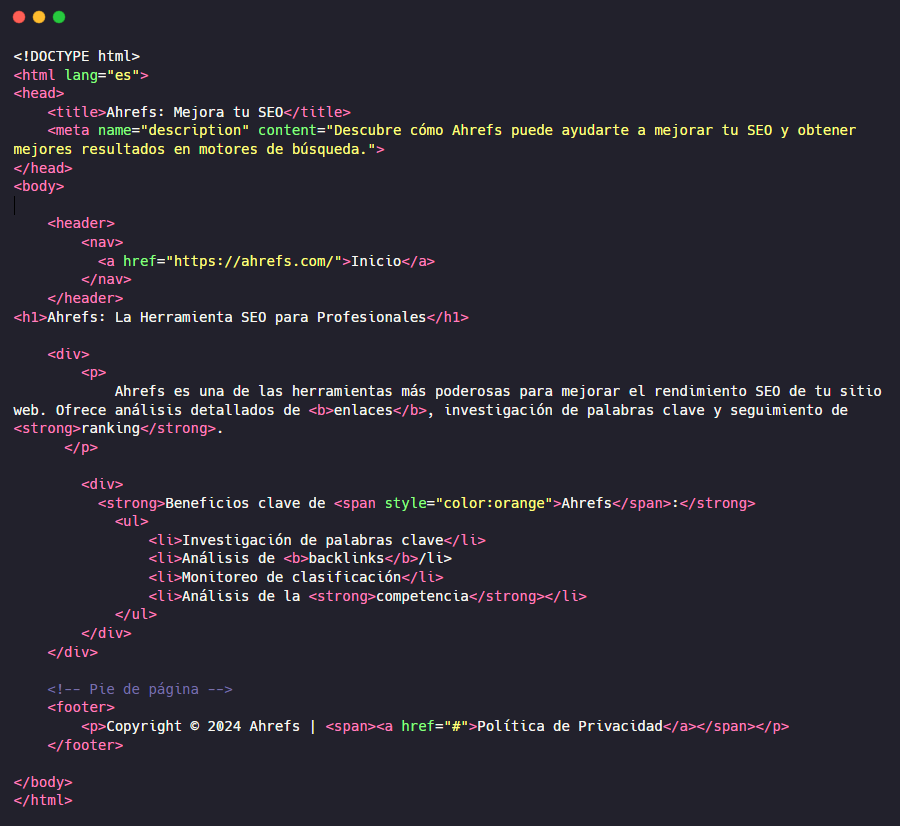This screenshot has height=826, width=900.
Task: Click the DOCTYPE html declaration line
Action: coord(76,56)
